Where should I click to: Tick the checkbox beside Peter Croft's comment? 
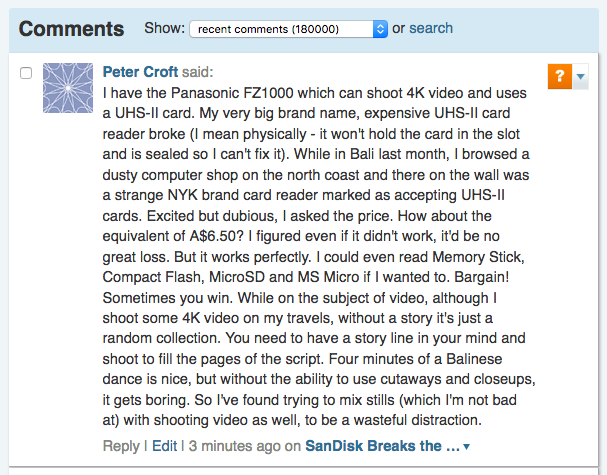tap(26, 73)
